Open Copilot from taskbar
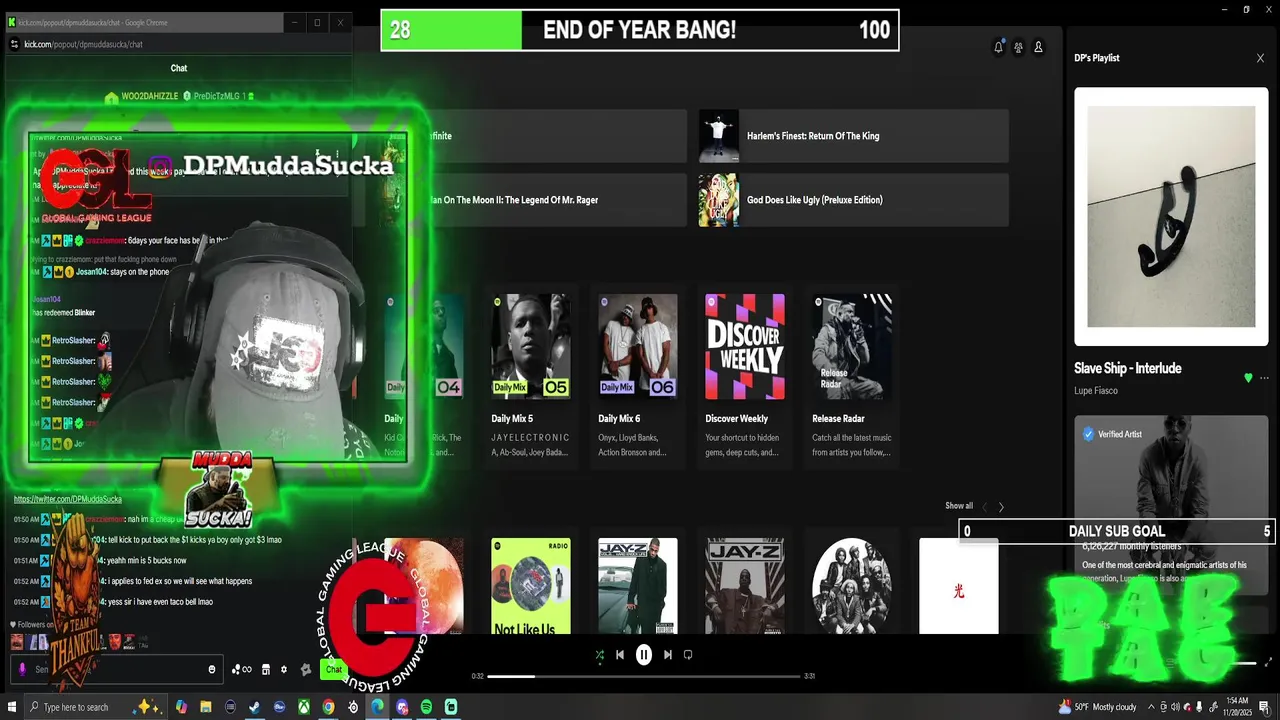 click(x=181, y=707)
